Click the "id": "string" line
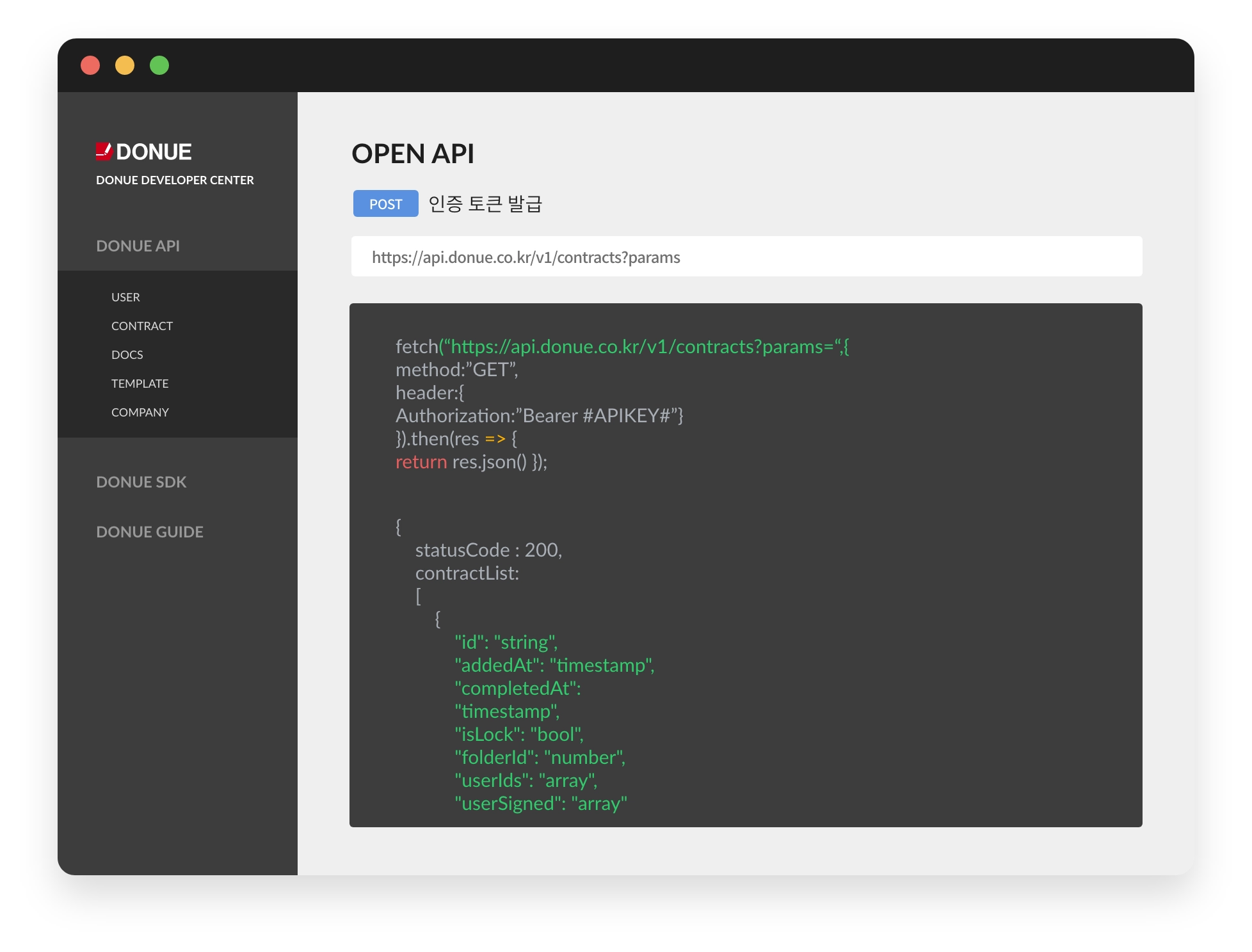This screenshot has width=1252, height=952. coord(506,642)
